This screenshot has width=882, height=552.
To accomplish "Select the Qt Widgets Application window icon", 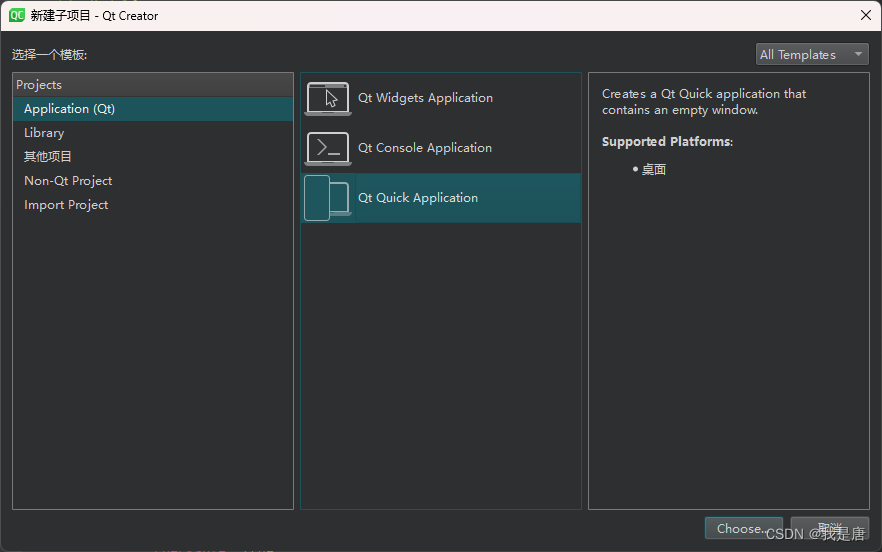I will coord(328,98).
